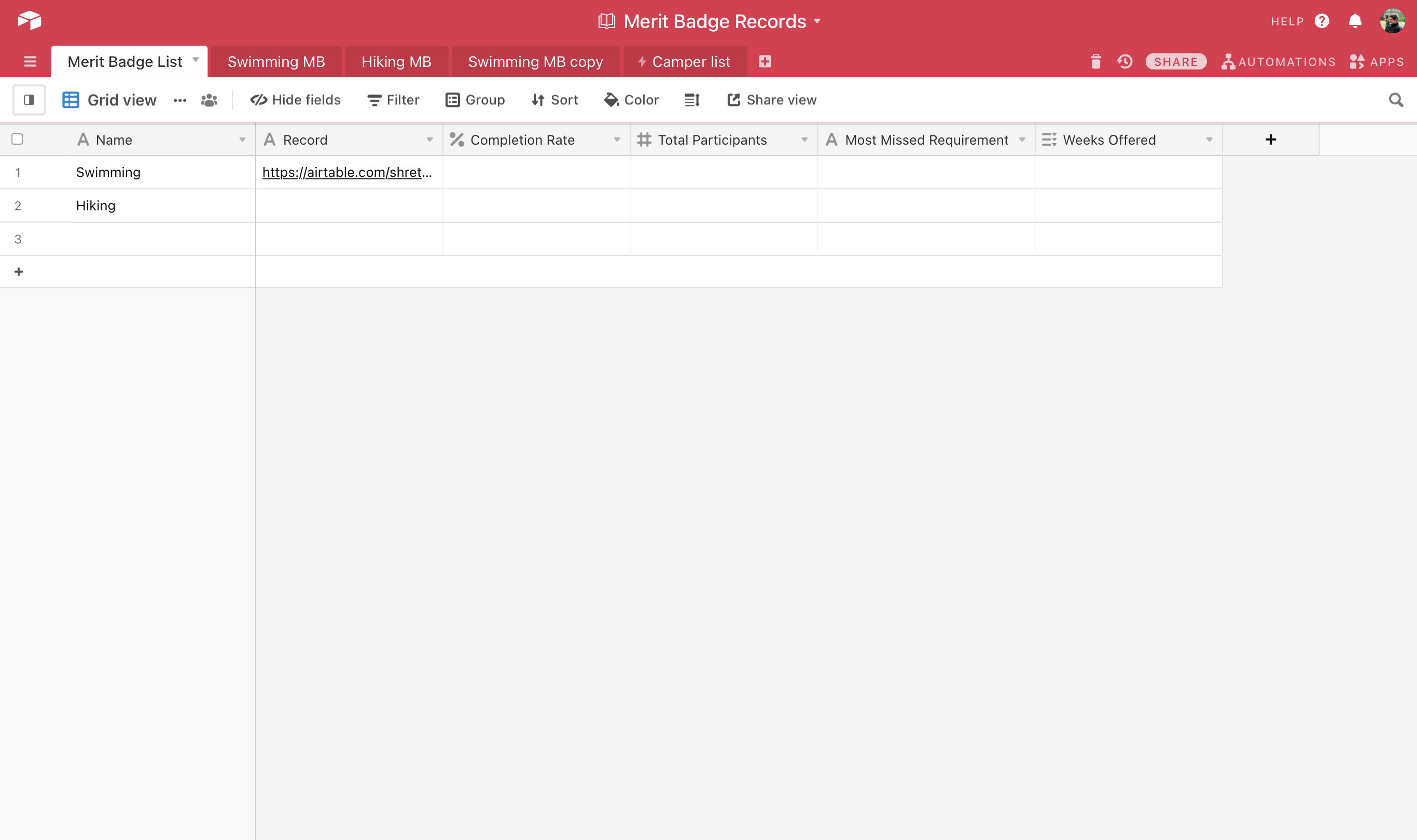Click the Completion Rate column header
Viewport: 1417px width, 840px height.
tap(537, 140)
